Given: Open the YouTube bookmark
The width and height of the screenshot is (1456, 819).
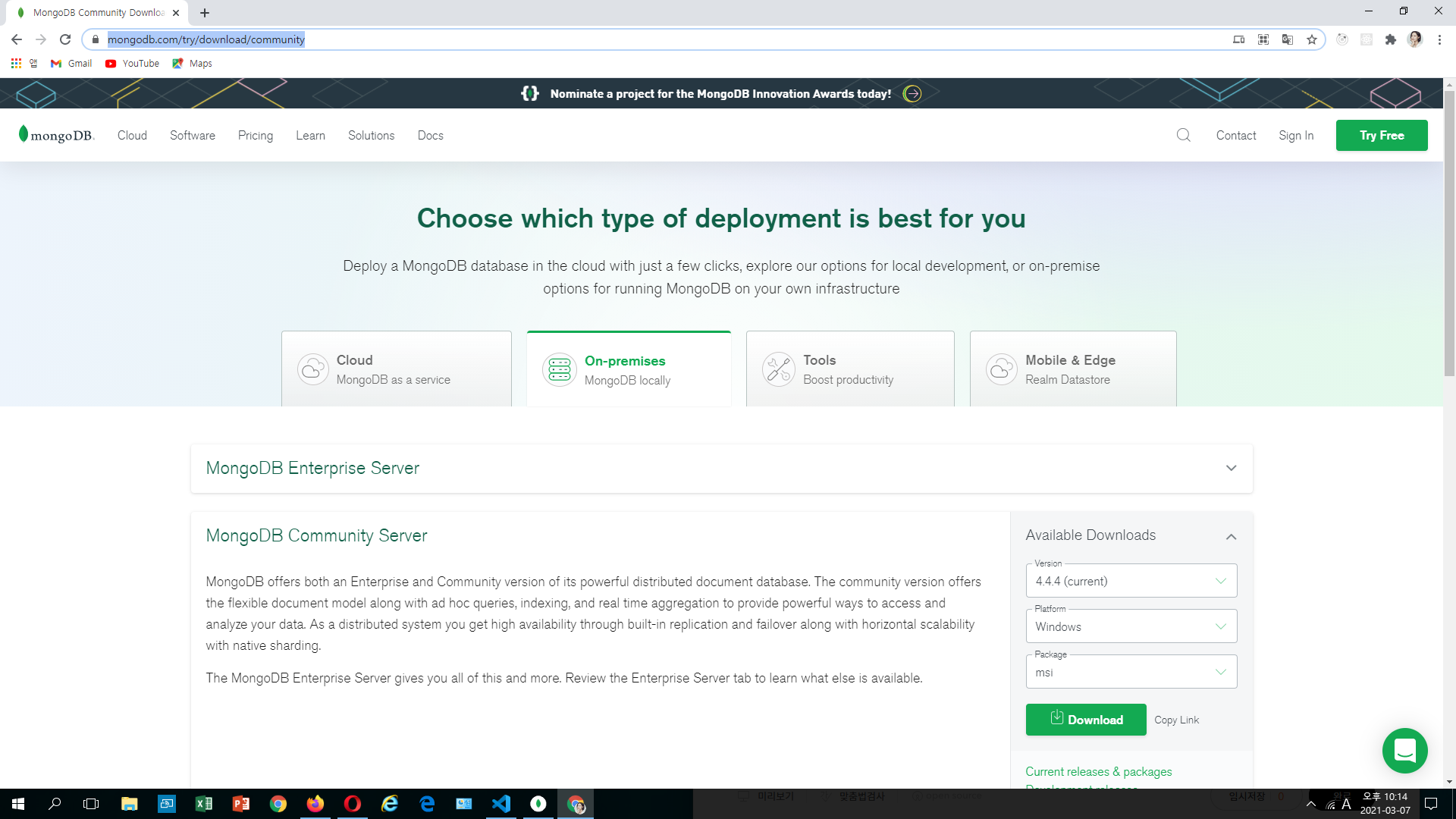Looking at the screenshot, I should [133, 63].
